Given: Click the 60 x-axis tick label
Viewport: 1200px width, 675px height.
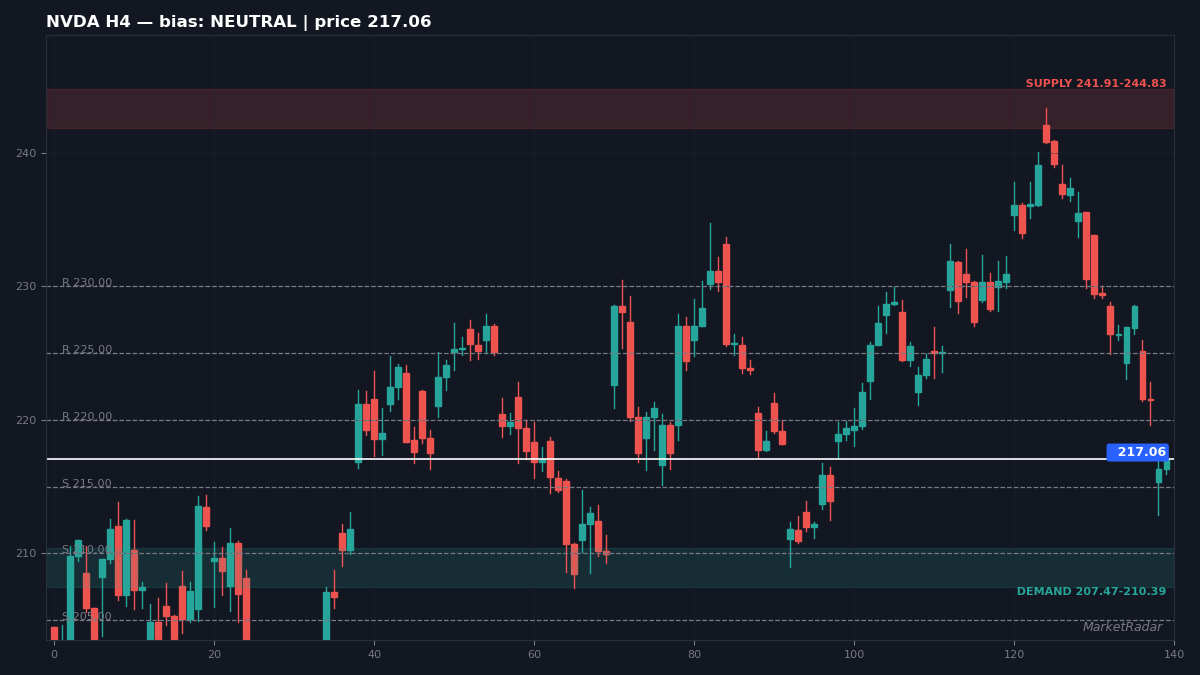Looking at the screenshot, I should click(534, 654).
